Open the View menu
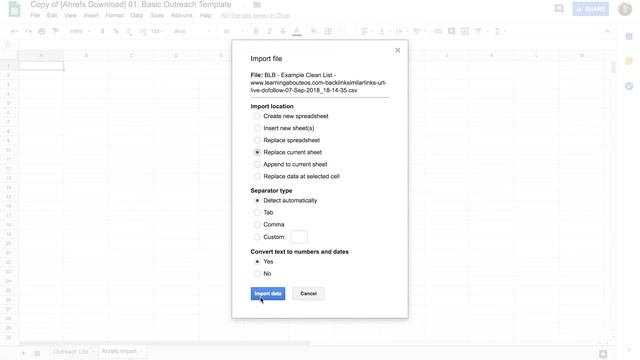 pyautogui.click(x=70, y=16)
